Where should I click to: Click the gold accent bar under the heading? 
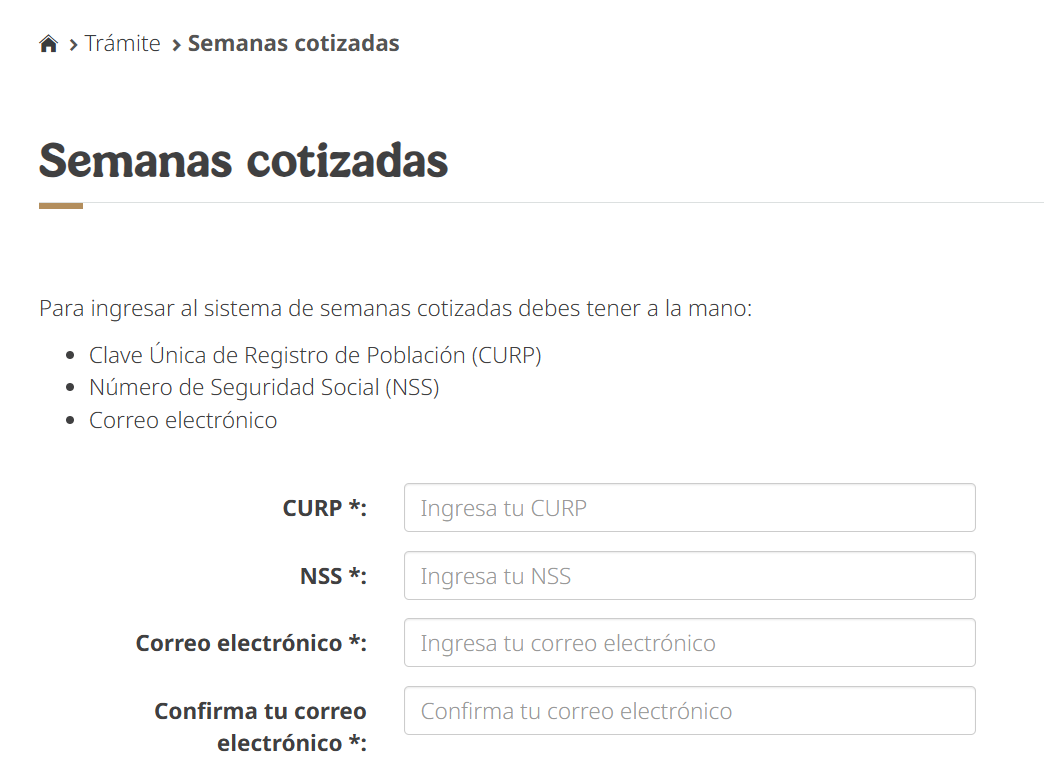(x=61, y=205)
